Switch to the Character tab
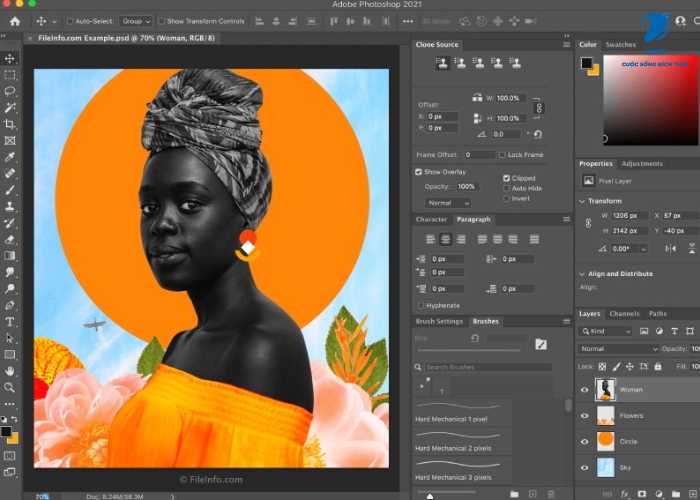This screenshot has height=500, width=700. pyautogui.click(x=431, y=220)
